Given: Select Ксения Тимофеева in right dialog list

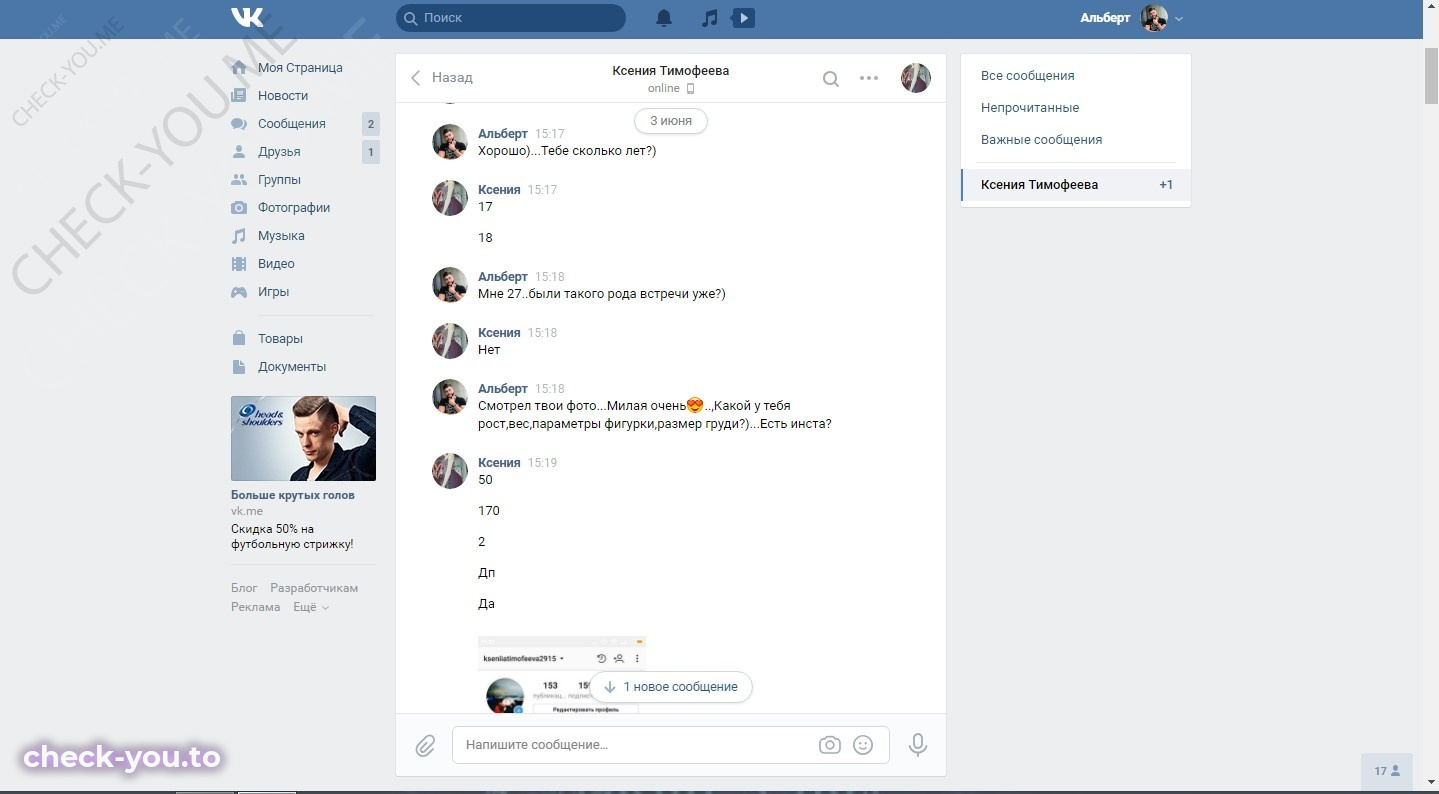Looking at the screenshot, I should click(x=1076, y=185).
